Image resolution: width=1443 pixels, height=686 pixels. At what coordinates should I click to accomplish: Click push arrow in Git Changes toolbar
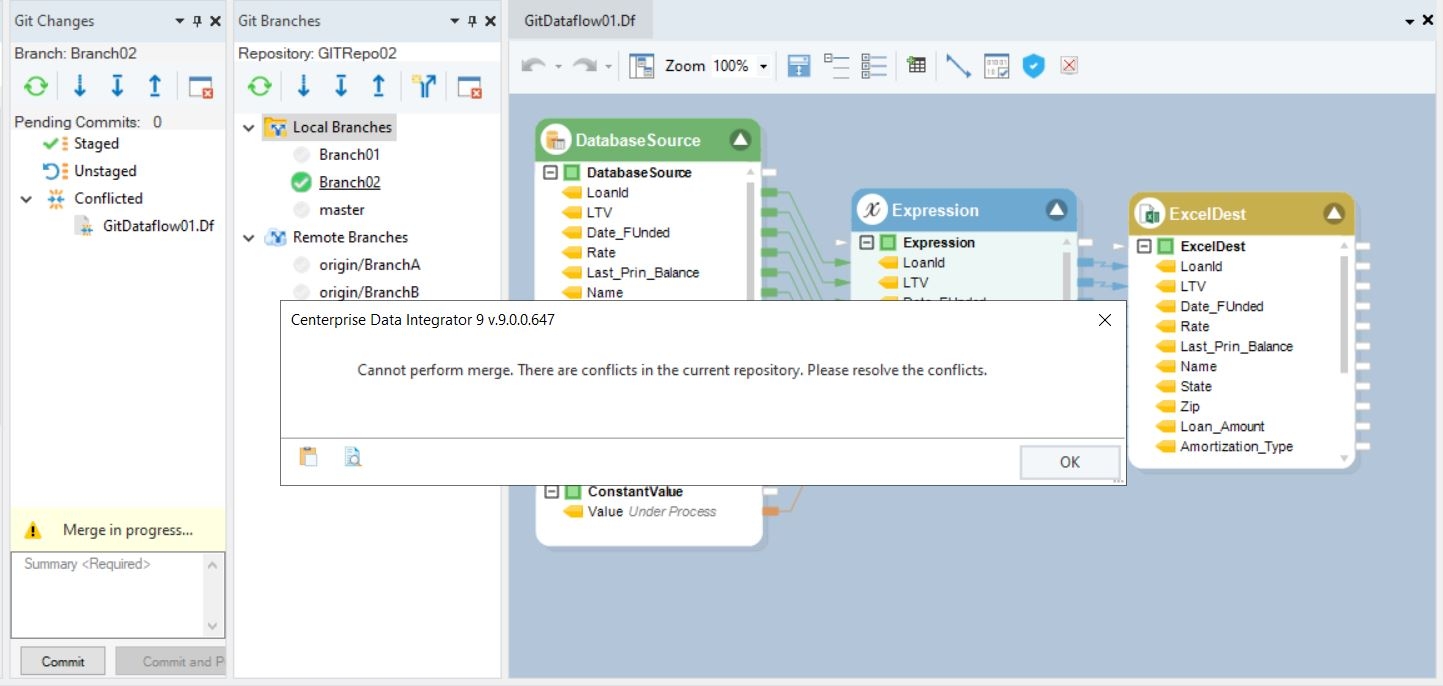(x=155, y=87)
